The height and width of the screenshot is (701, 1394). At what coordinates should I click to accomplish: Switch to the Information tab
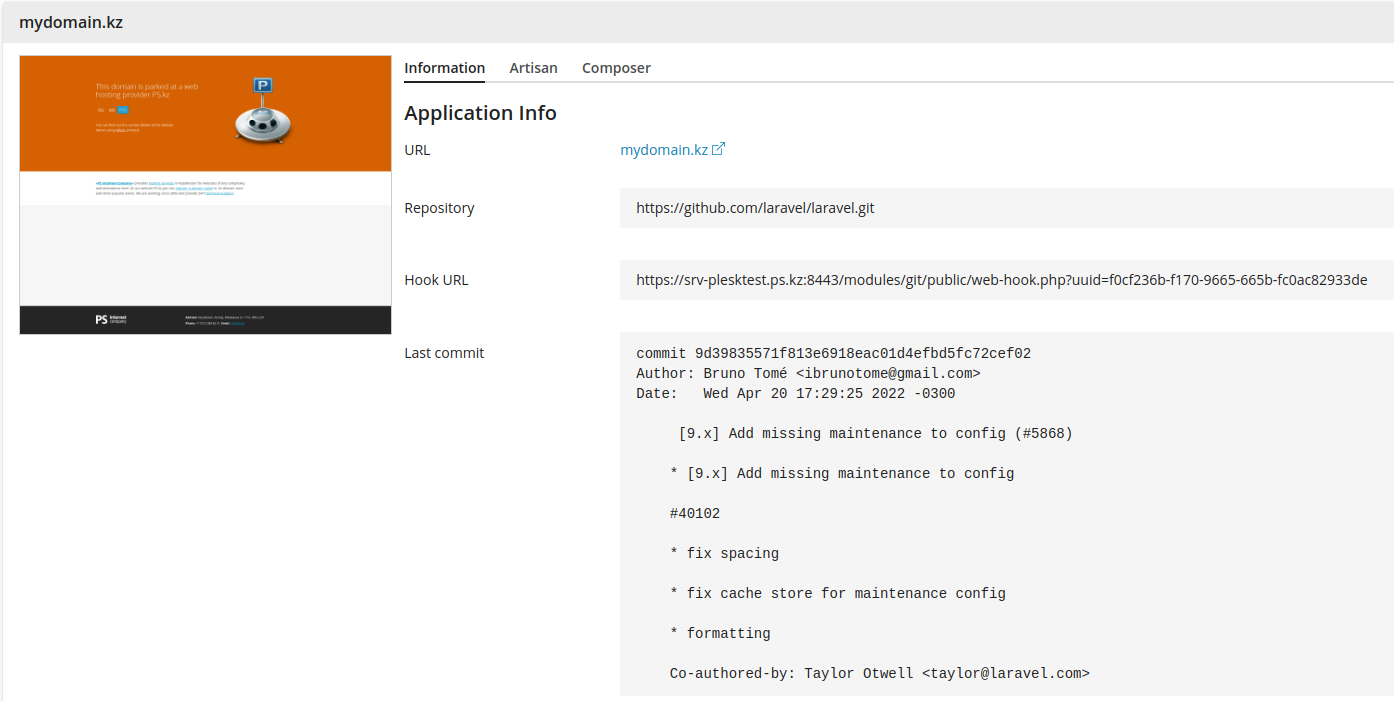coord(444,68)
